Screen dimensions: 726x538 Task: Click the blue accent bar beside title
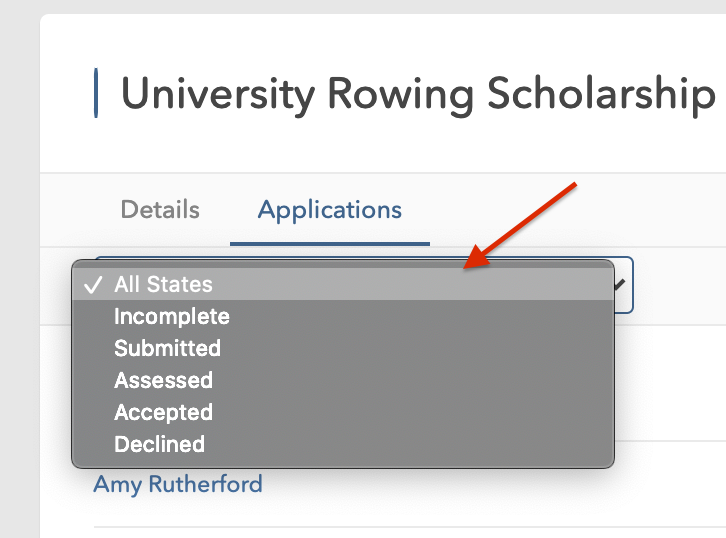coord(96,94)
